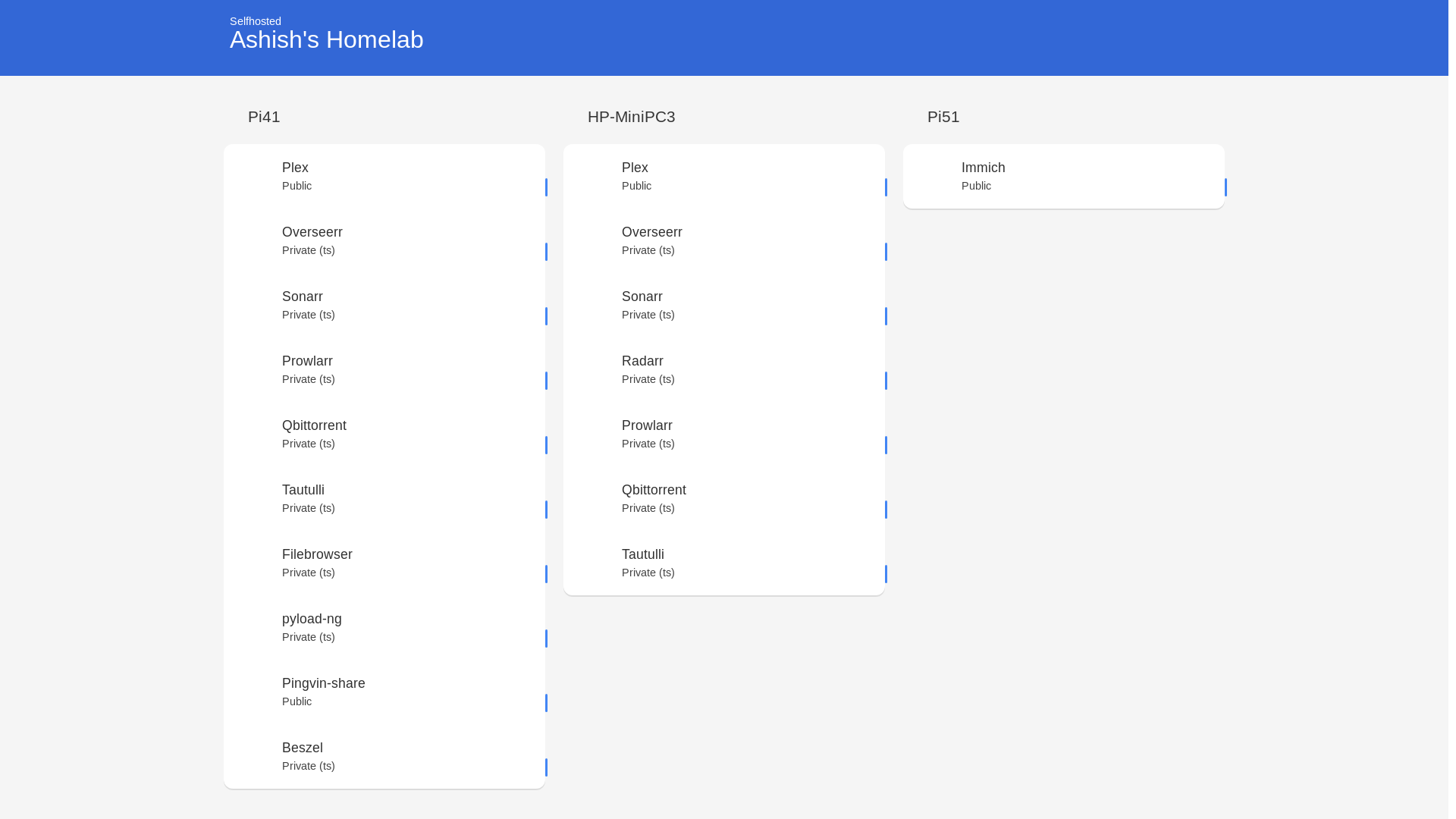This screenshot has height=819, width=1456.
Task: Open Sonarr in the Pi41 column
Action: pyautogui.click(x=384, y=305)
